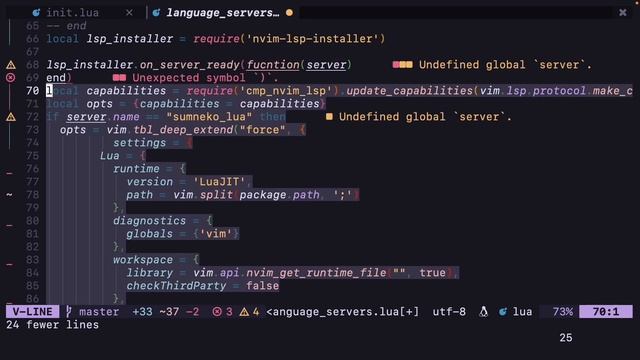Click the Lua filetype icon in statusline
Image resolution: width=640 pixels, height=360 pixels.
pyautogui.click(x=503, y=312)
